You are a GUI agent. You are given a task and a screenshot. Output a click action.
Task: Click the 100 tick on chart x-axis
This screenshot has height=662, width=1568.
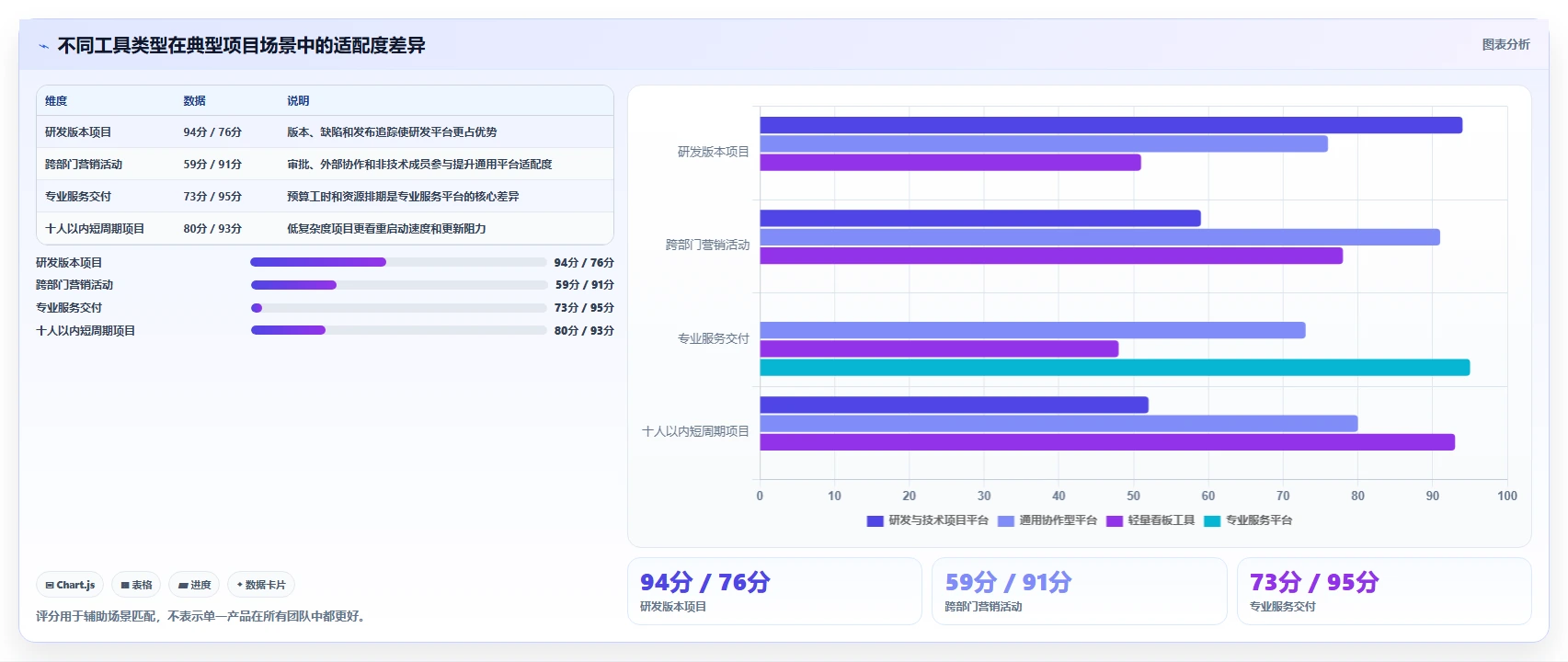[1507, 496]
